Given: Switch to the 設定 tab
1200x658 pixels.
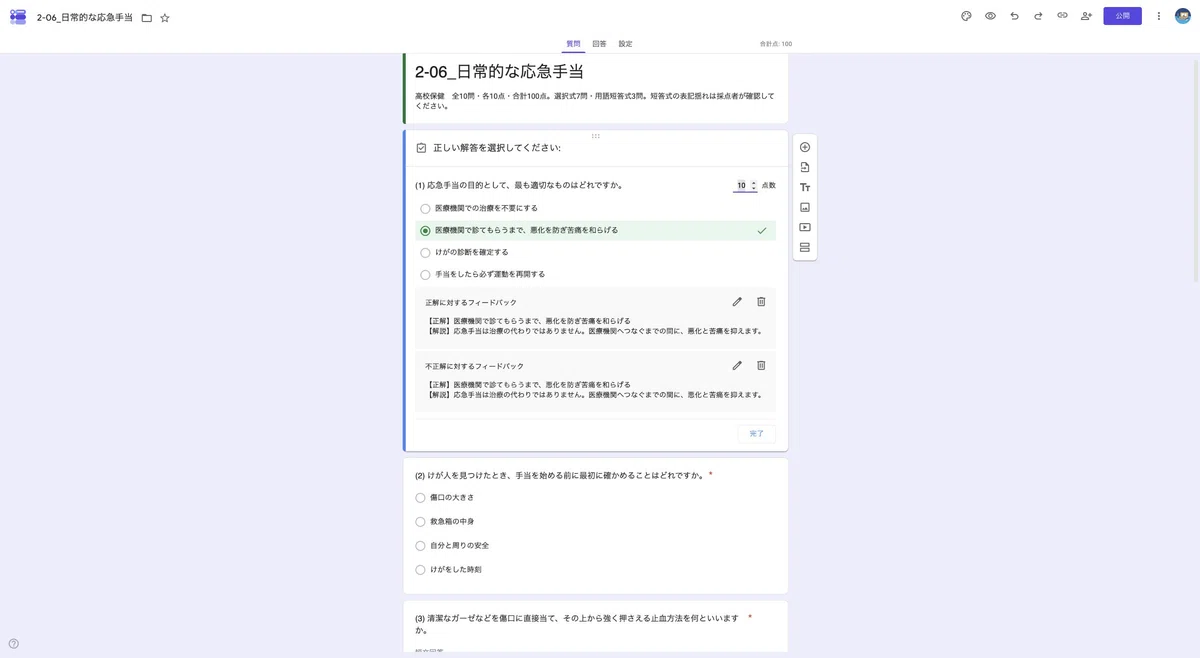Looking at the screenshot, I should [625, 44].
